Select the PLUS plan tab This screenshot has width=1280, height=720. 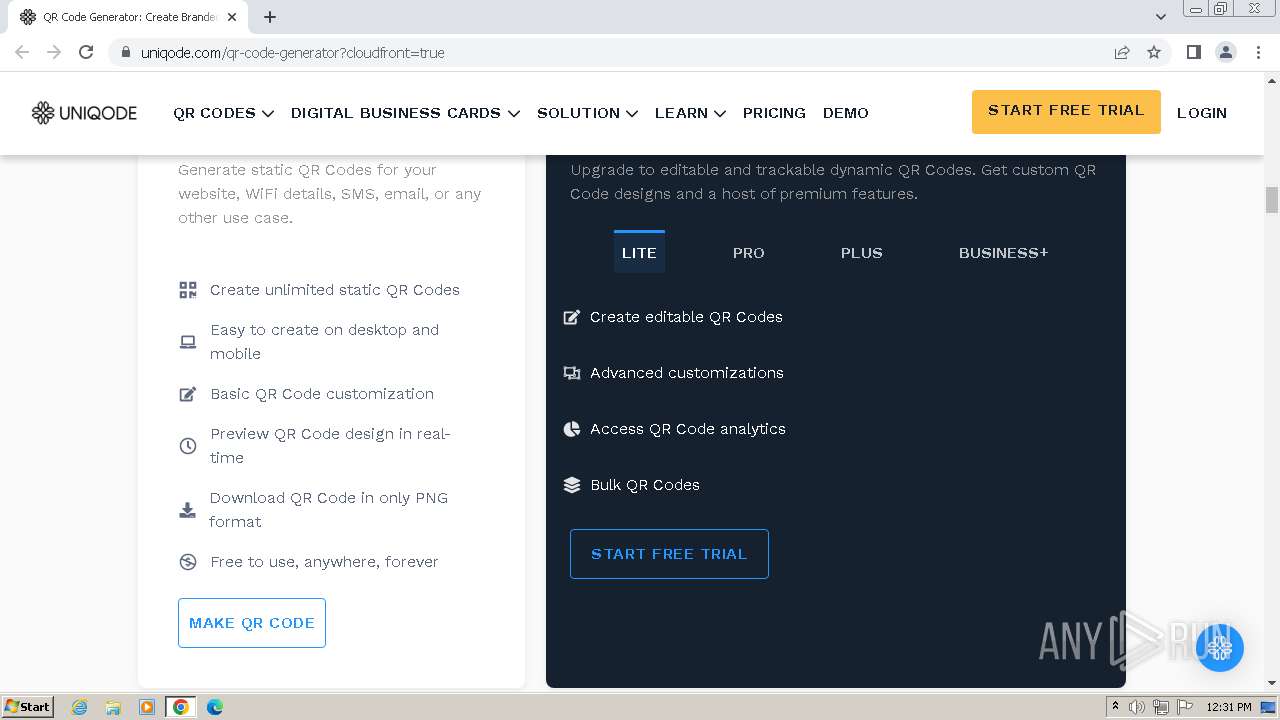tap(862, 253)
